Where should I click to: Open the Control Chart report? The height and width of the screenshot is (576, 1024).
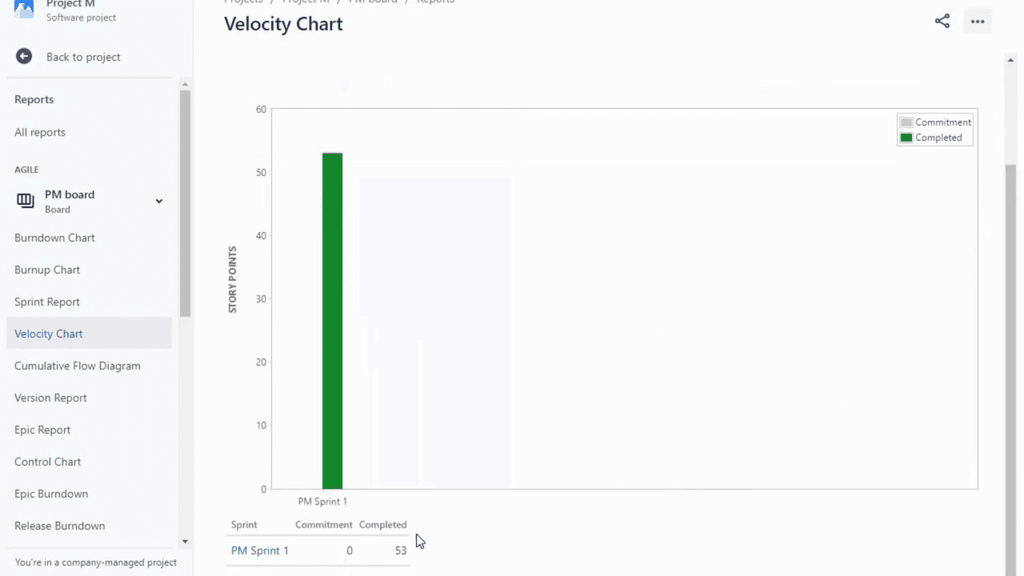(x=47, y=461)
